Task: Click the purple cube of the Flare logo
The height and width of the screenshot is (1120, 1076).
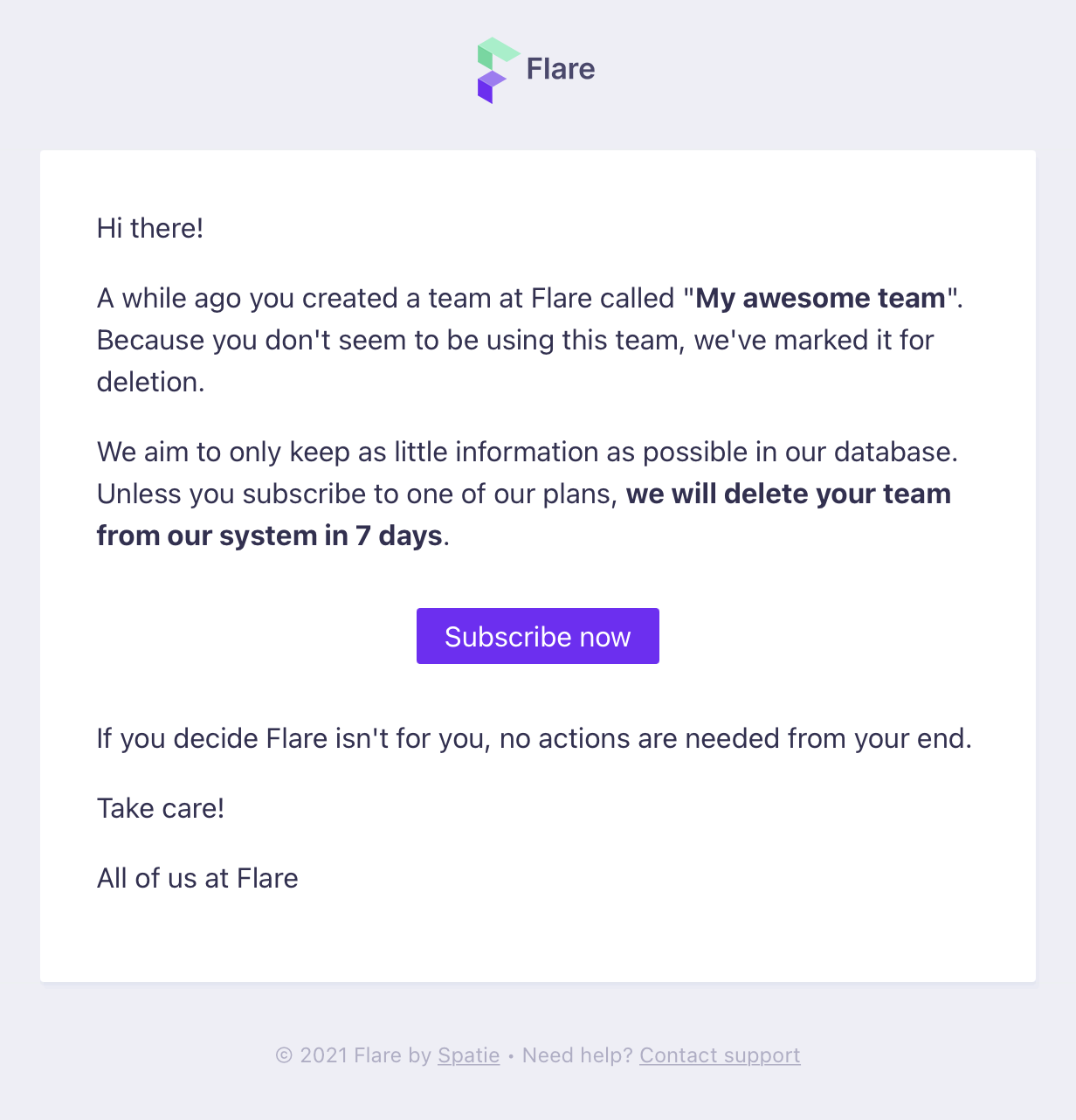Action: click(x=492, y=87)
